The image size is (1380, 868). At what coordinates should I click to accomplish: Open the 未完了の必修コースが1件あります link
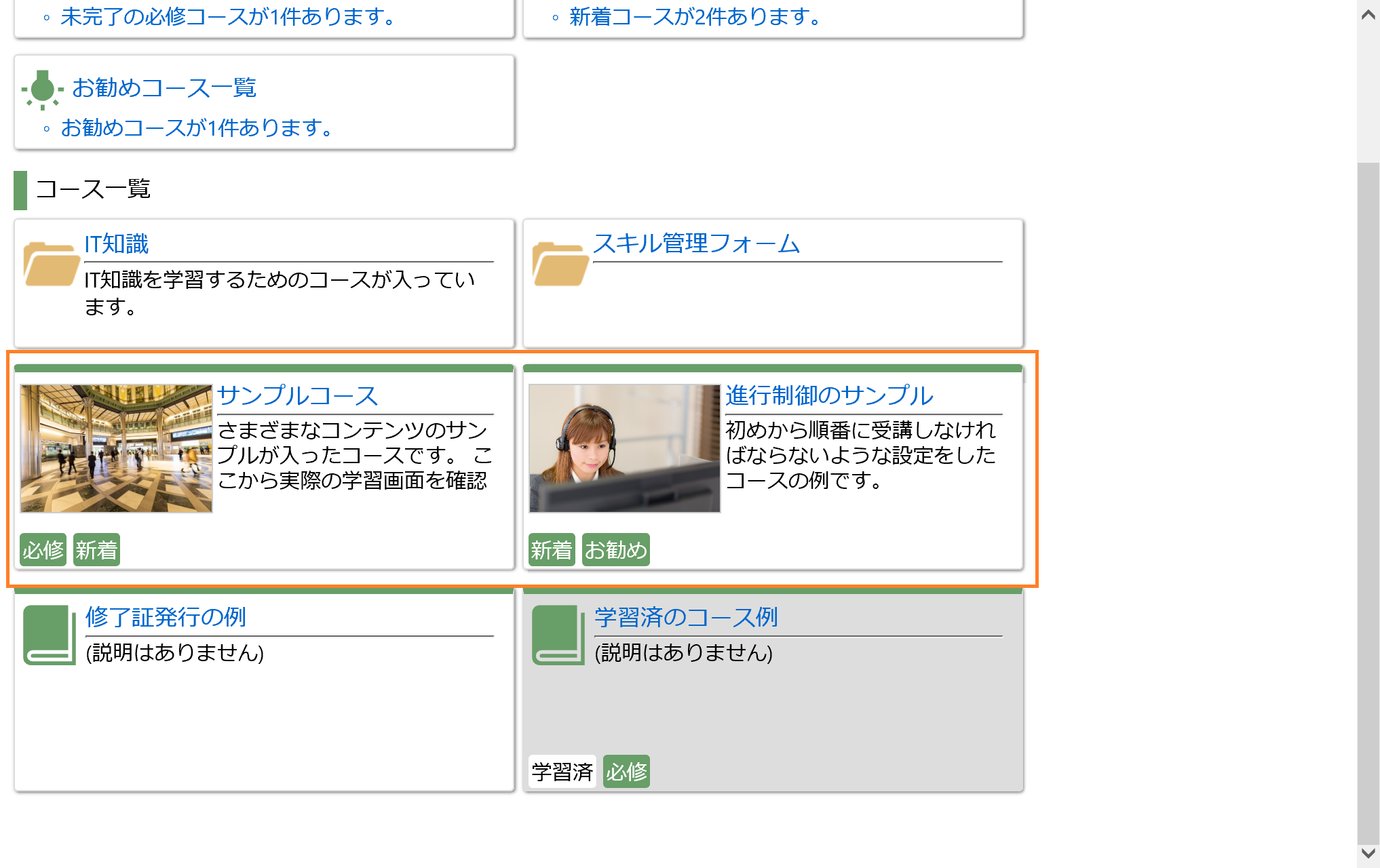point(228,16)
